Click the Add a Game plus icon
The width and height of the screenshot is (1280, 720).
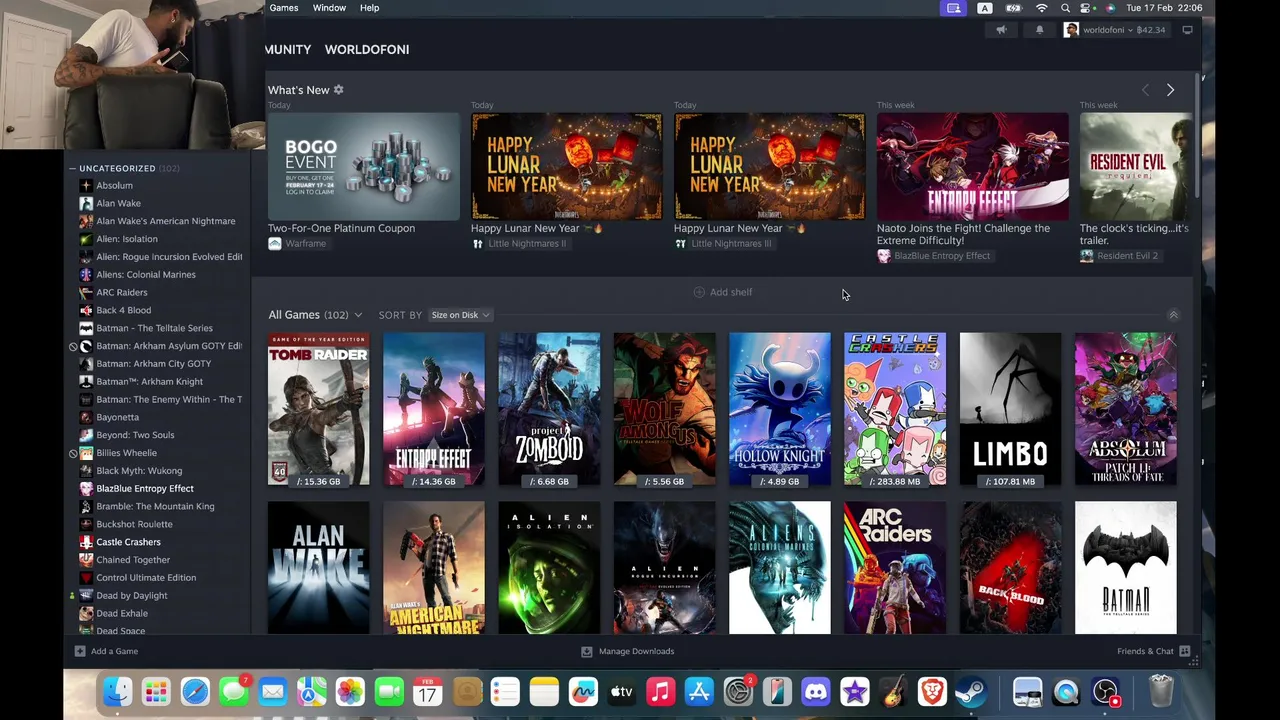(80, 651)
